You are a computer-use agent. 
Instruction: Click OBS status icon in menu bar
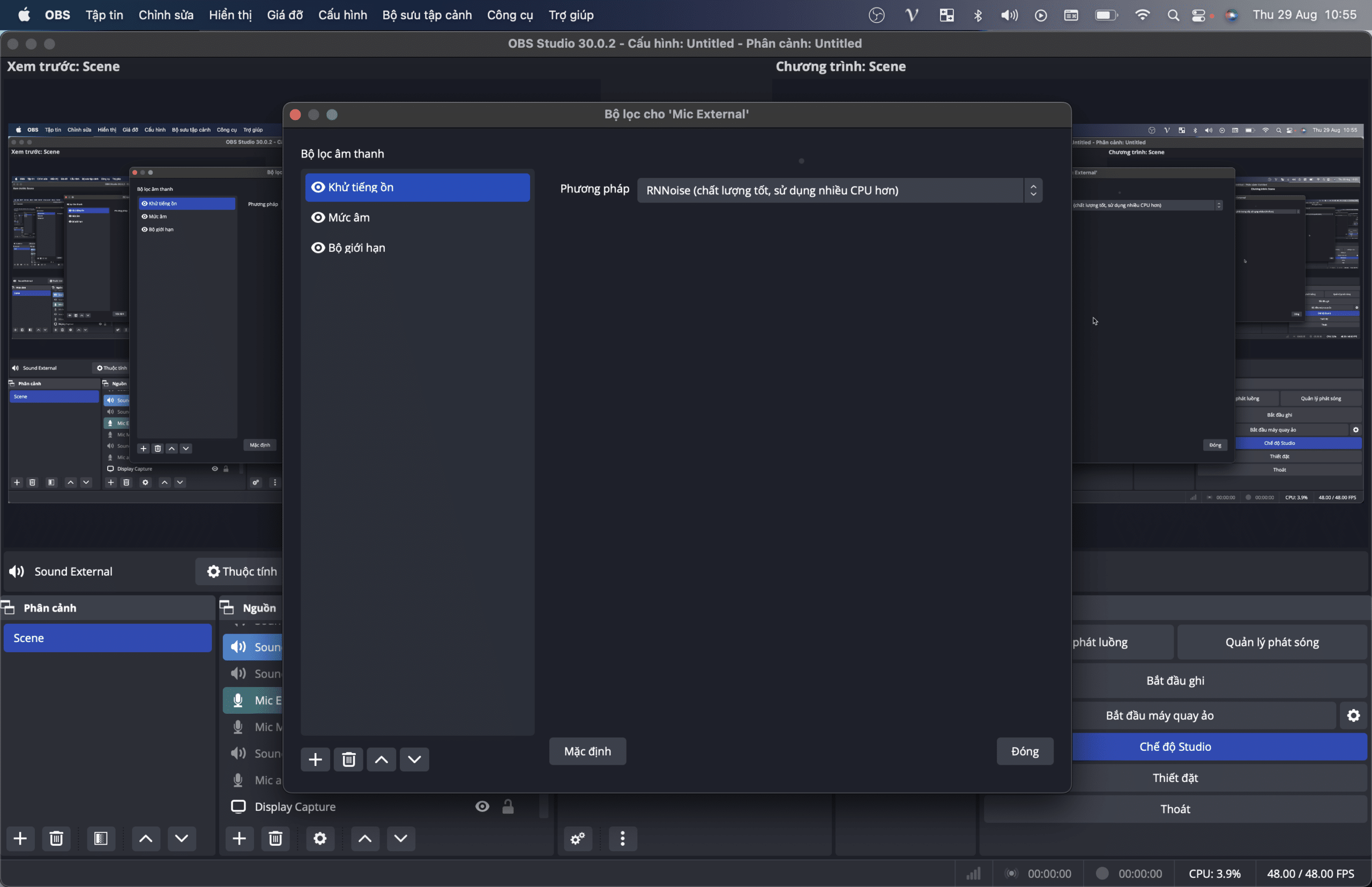(877, 16)
